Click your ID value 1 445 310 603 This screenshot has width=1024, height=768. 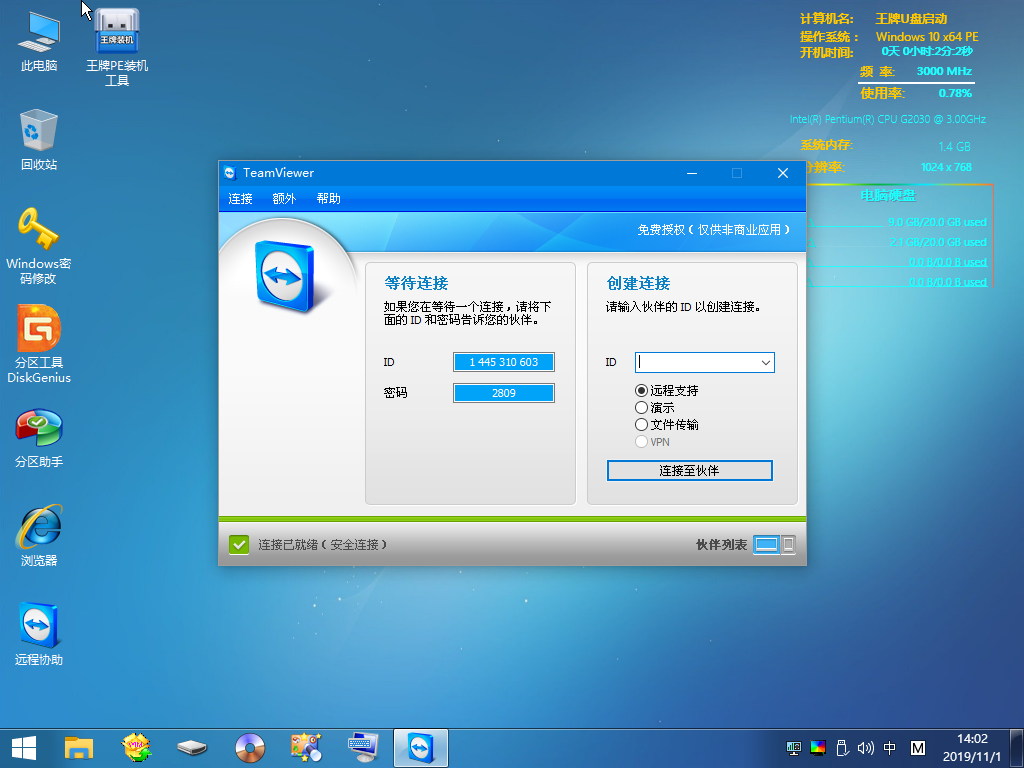click(504, 362)
